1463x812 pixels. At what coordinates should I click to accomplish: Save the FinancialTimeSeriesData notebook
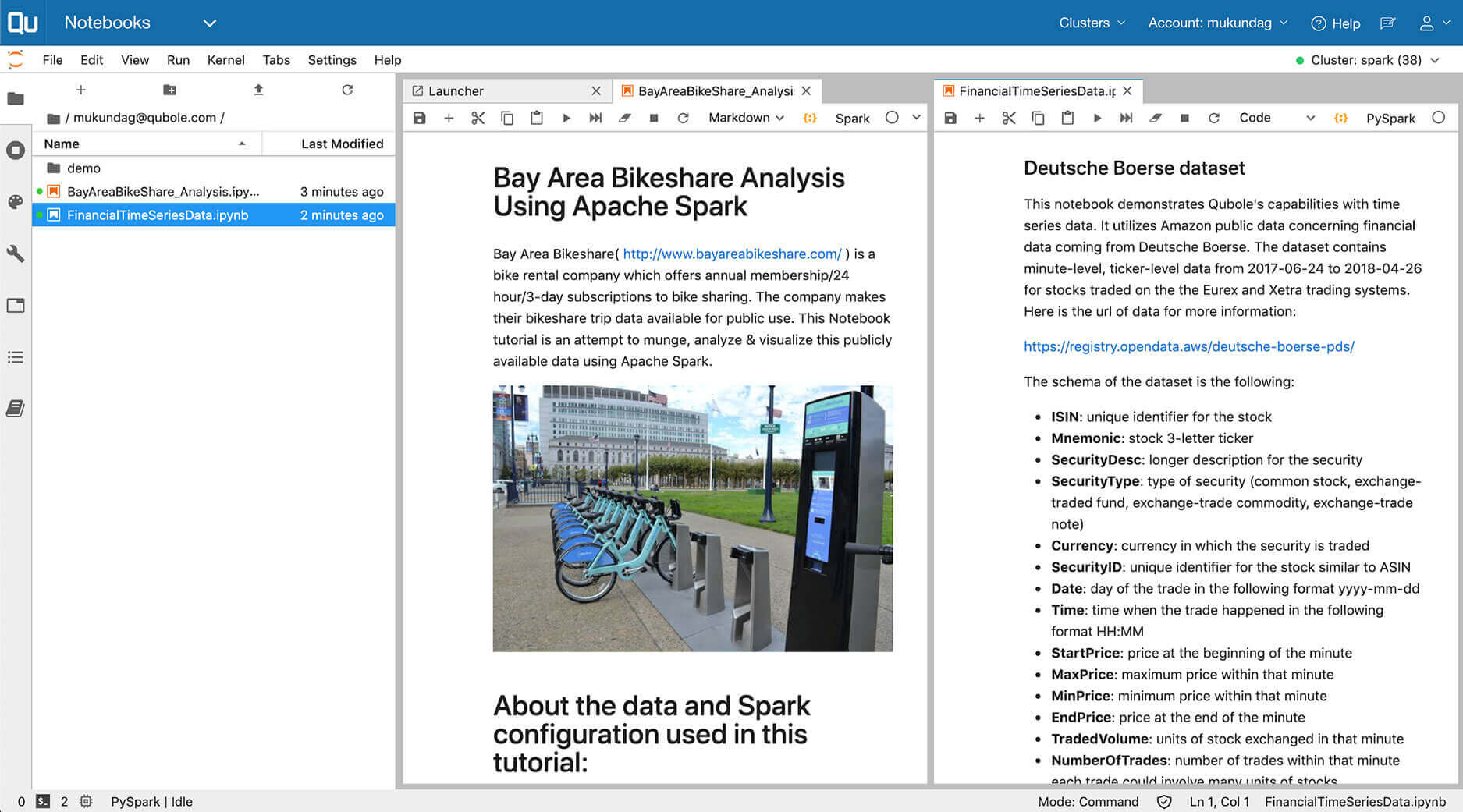pyautogui.click(x=950, y=118)
